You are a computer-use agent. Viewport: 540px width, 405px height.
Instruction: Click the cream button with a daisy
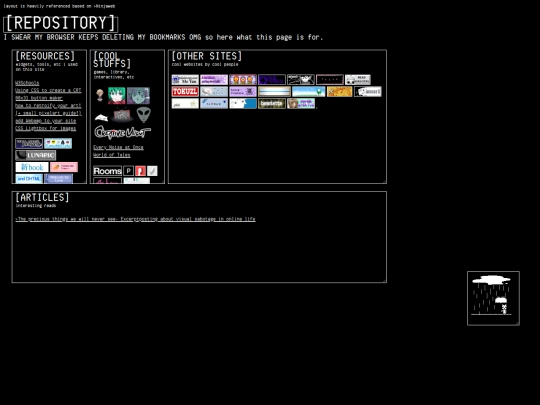(185, 103)
